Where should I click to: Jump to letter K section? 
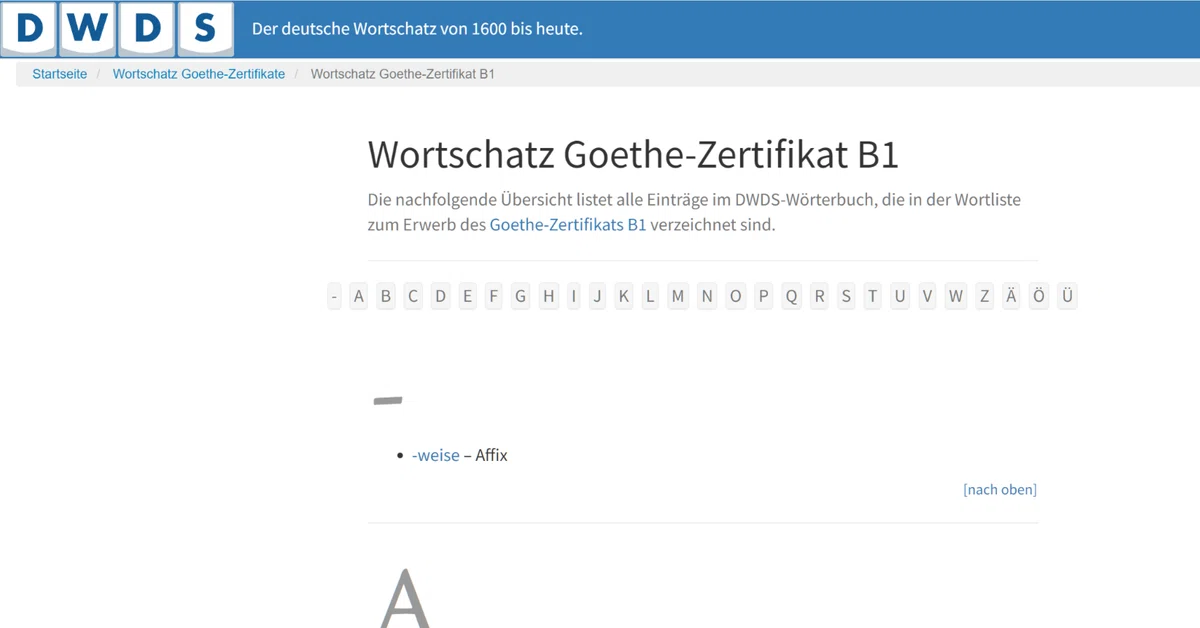coord(624,296)
